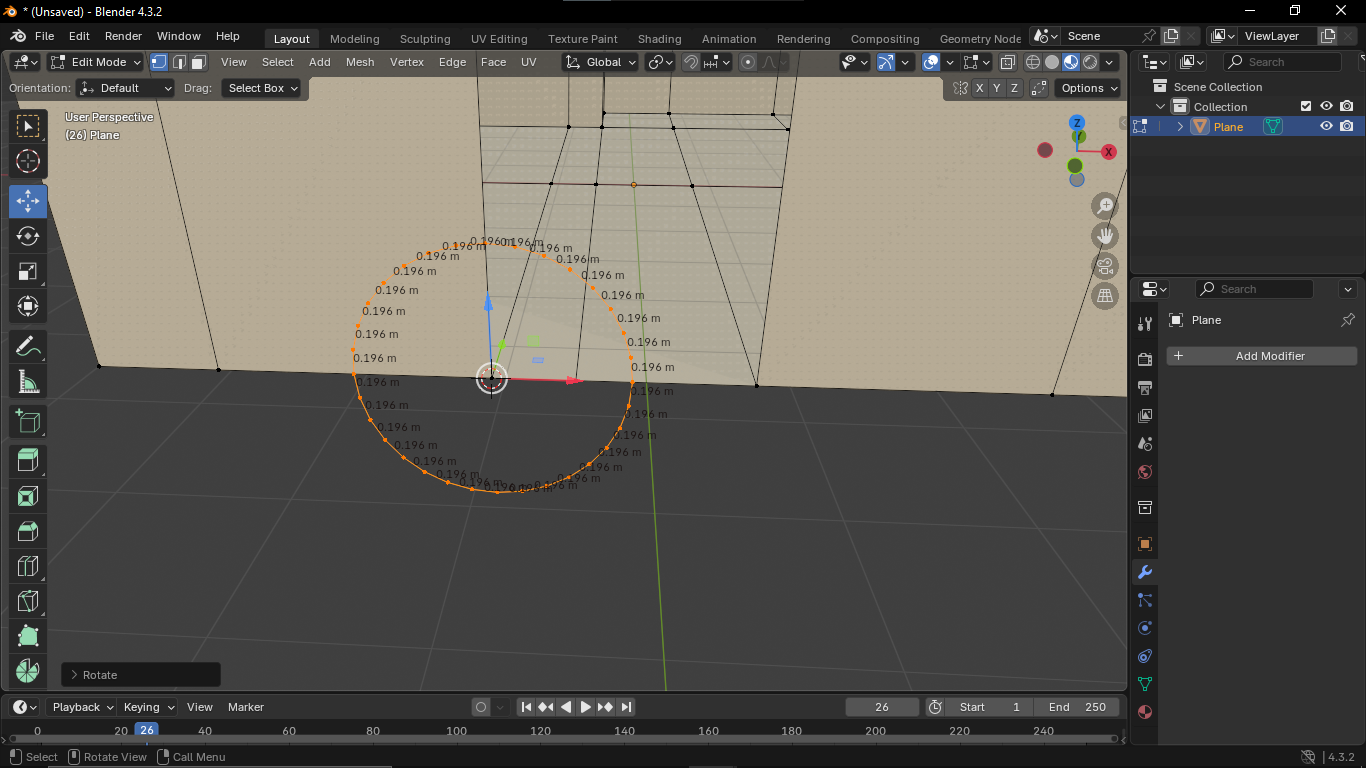This screenshot has width=1366, height=768.
Task: Choose the Rotate tool in the toolbar
Action: coord(28,236)
